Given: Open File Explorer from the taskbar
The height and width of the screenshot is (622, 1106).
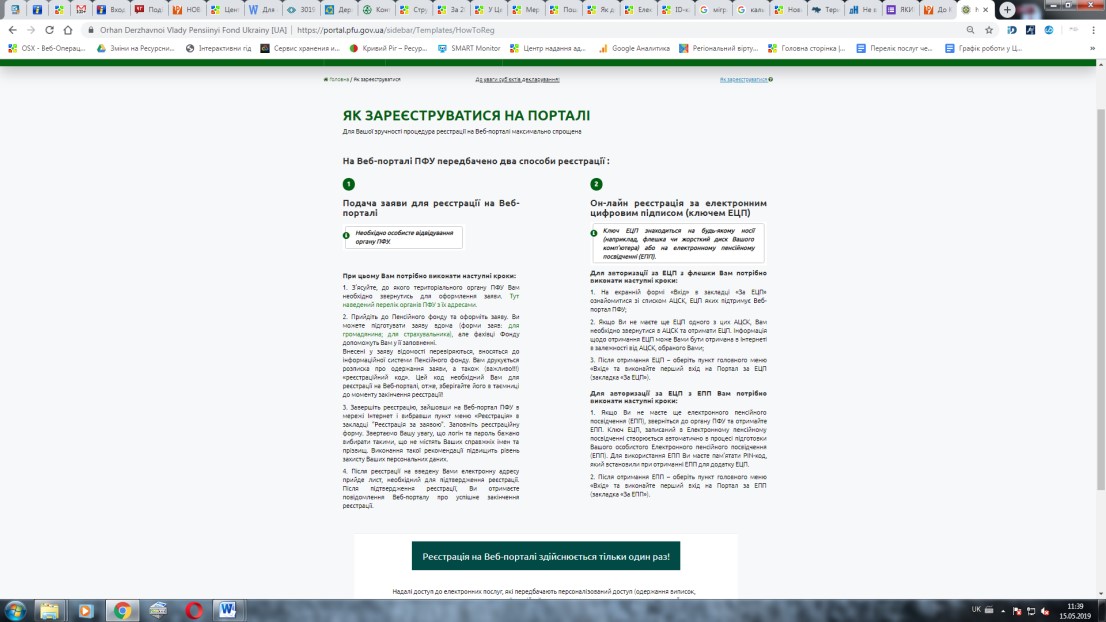Looking at the screenshot, I should tap(49, 610).
